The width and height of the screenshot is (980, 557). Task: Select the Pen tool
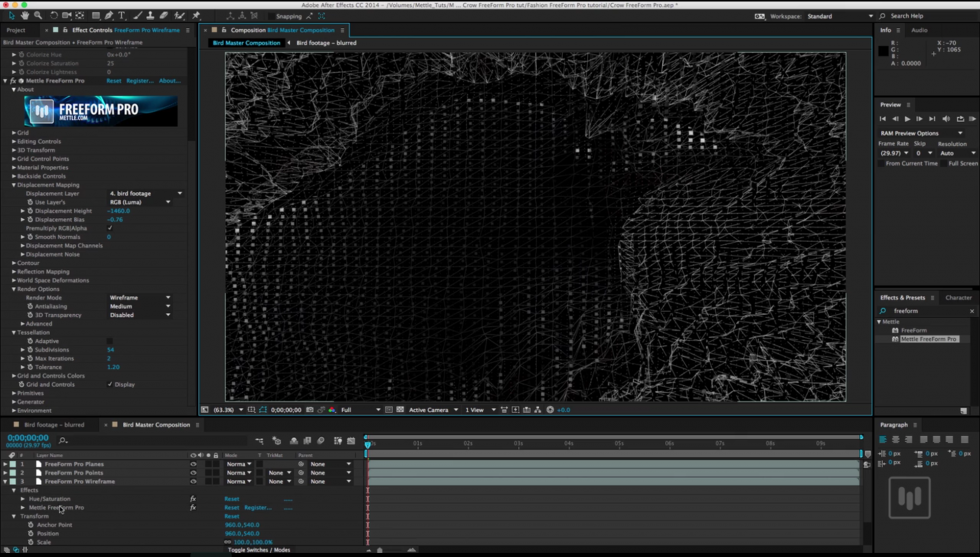pos(109,16)
